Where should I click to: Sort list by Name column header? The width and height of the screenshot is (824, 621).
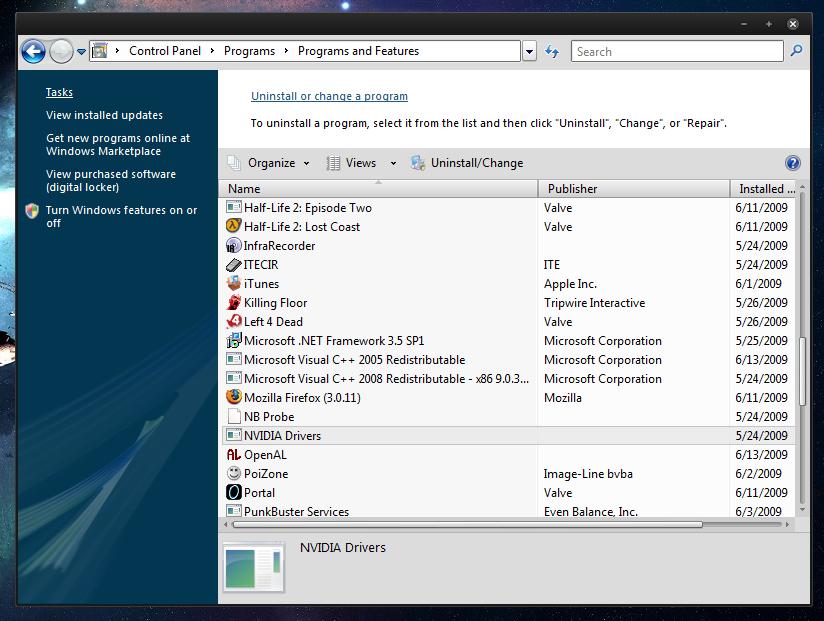click(x=378, y=189)
